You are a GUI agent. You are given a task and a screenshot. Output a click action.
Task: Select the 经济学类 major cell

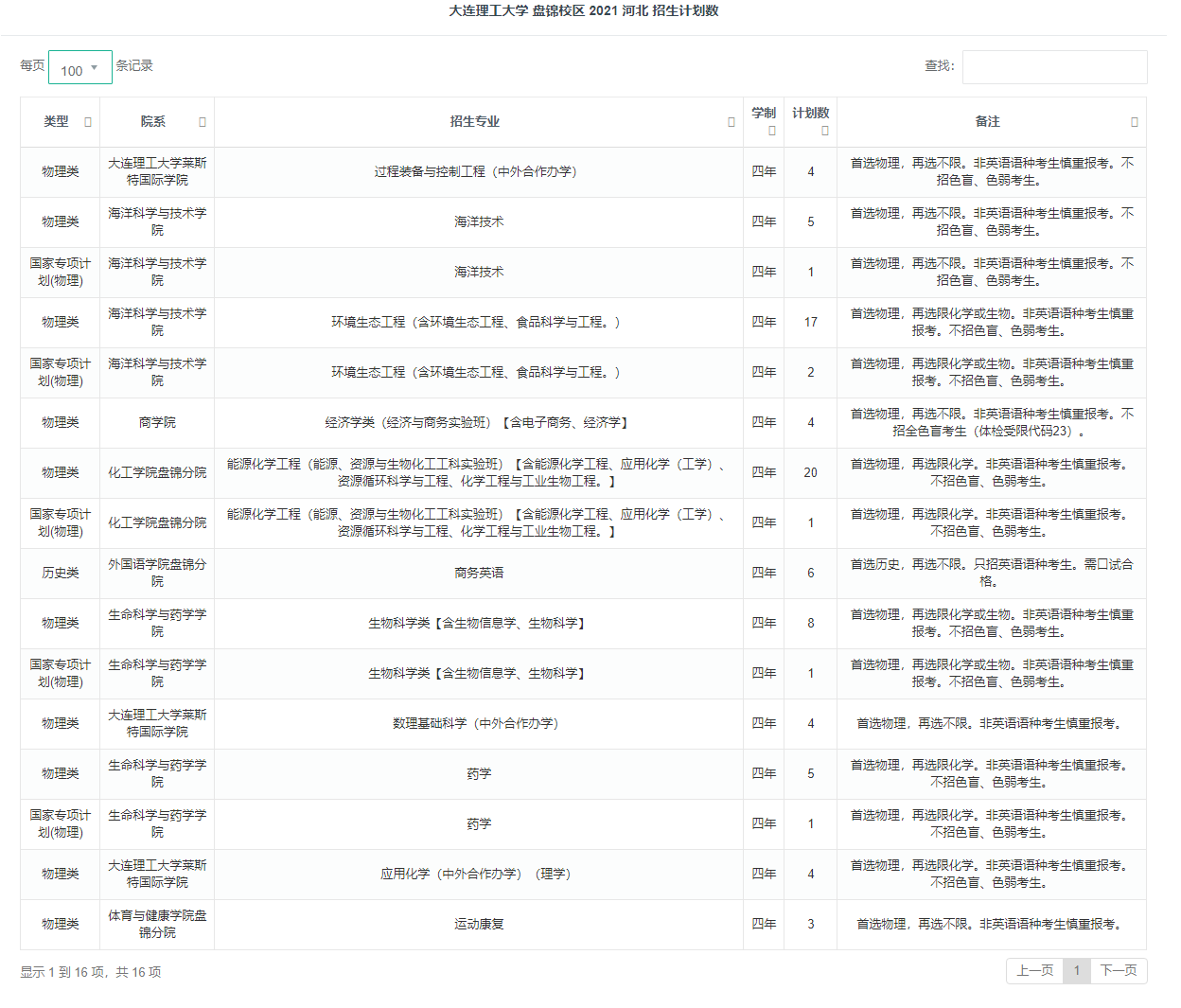pyautogui.click(x=479, y=423)
